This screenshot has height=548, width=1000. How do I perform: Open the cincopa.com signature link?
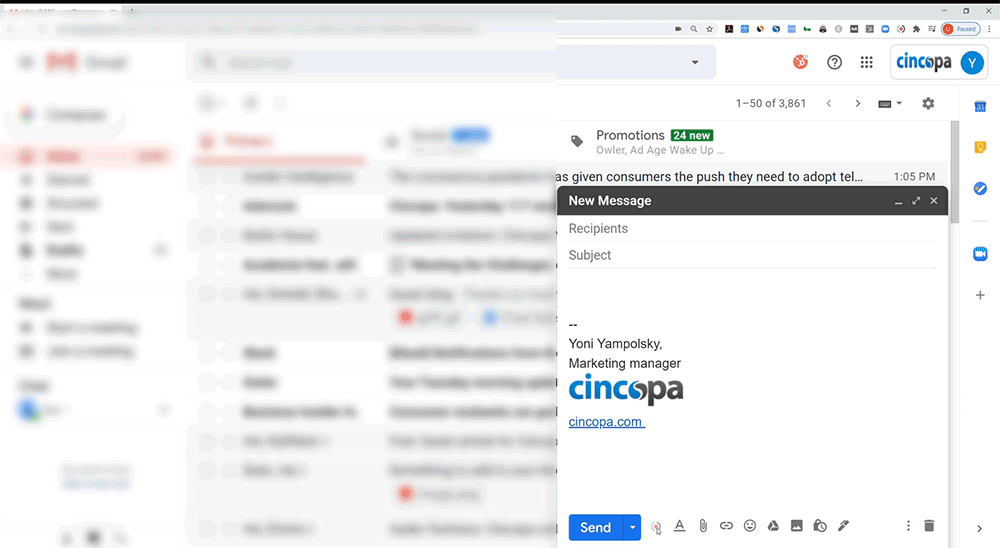(x=606, y=422)
